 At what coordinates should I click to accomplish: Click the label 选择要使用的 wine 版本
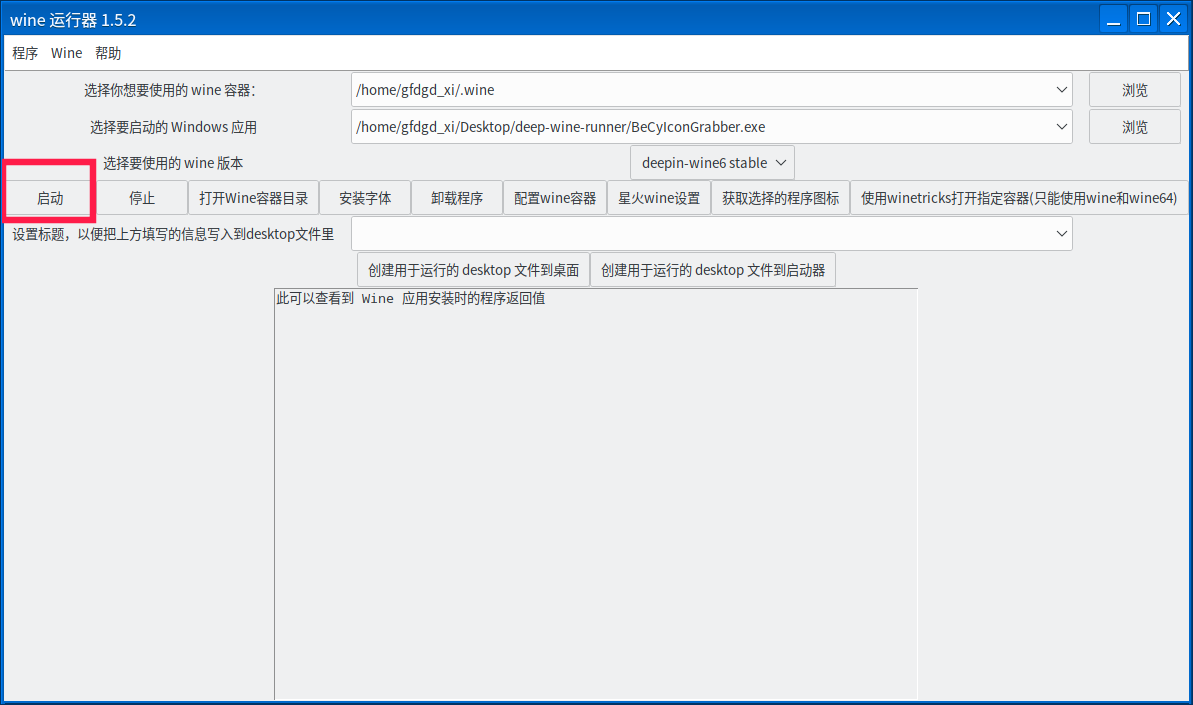pos(173,164)
